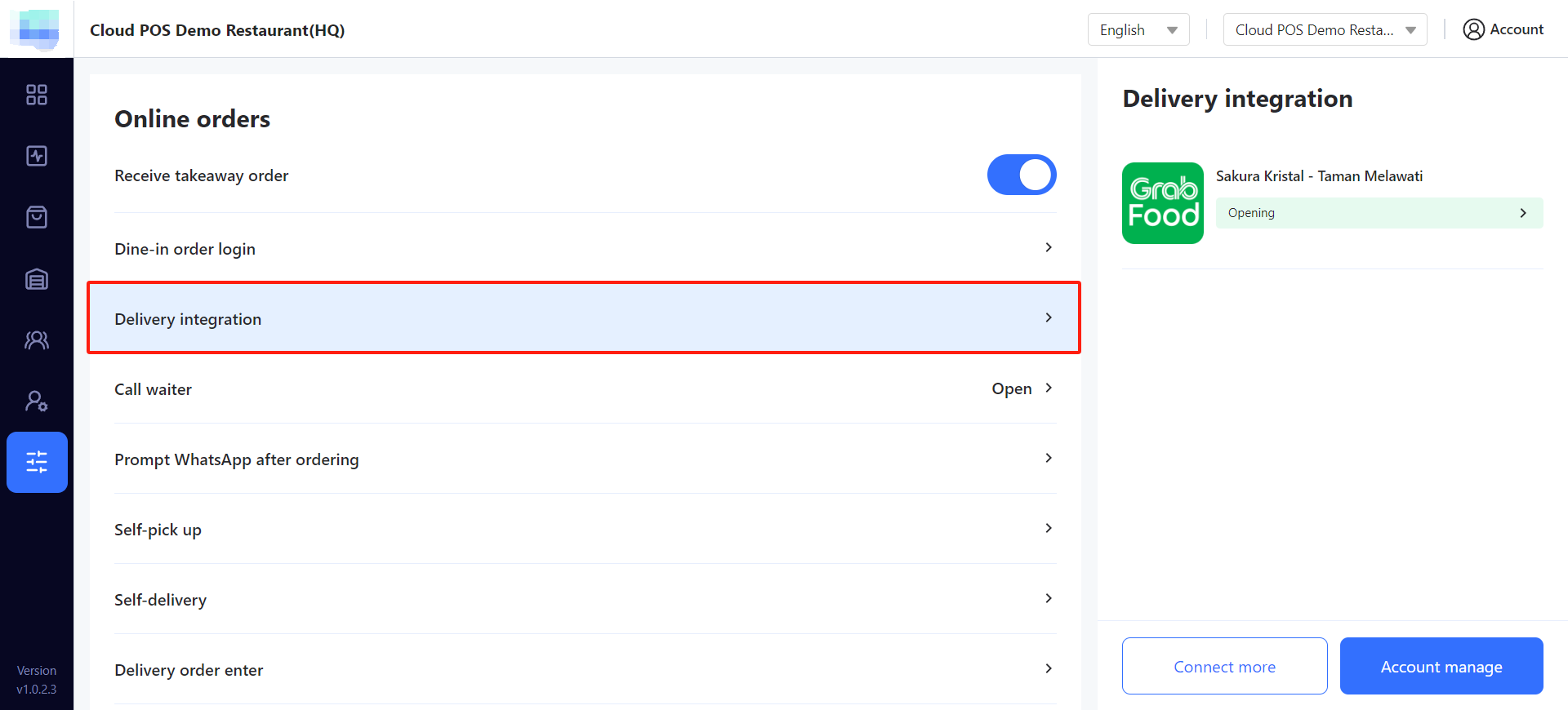
Task: Open the staff user settings icon
Action: [x=37, y=401]
